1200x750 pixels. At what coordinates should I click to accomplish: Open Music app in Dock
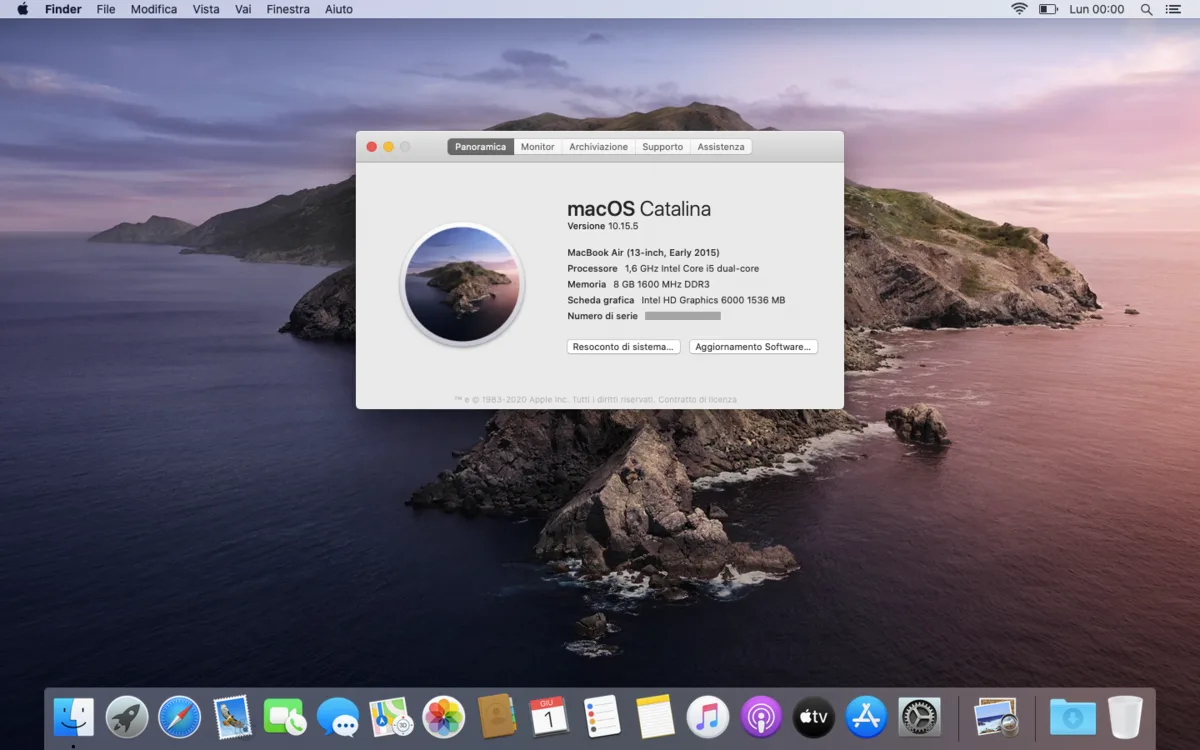pyautogui.click(x=708, y=717)
